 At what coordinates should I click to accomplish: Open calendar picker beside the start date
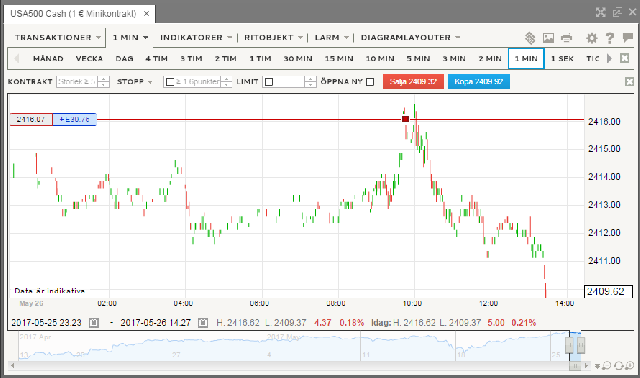point(94,323)
